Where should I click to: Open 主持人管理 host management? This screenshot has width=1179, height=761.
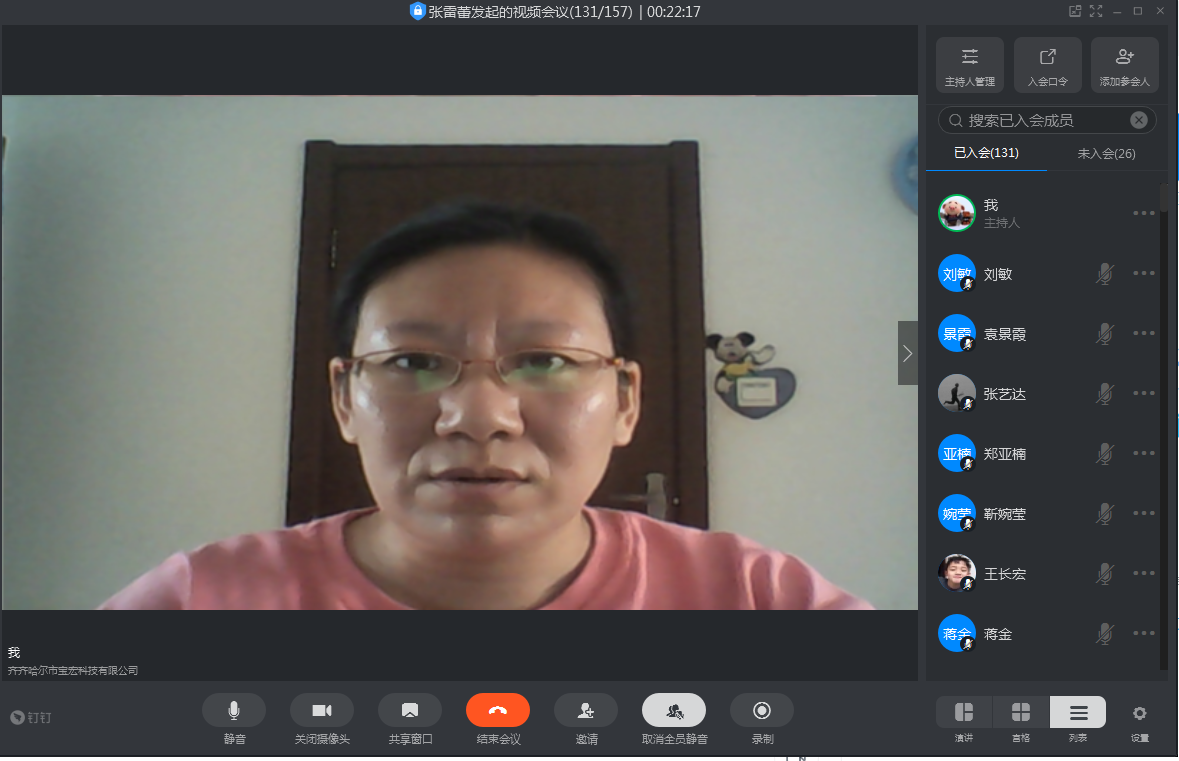tap(969, 65)
